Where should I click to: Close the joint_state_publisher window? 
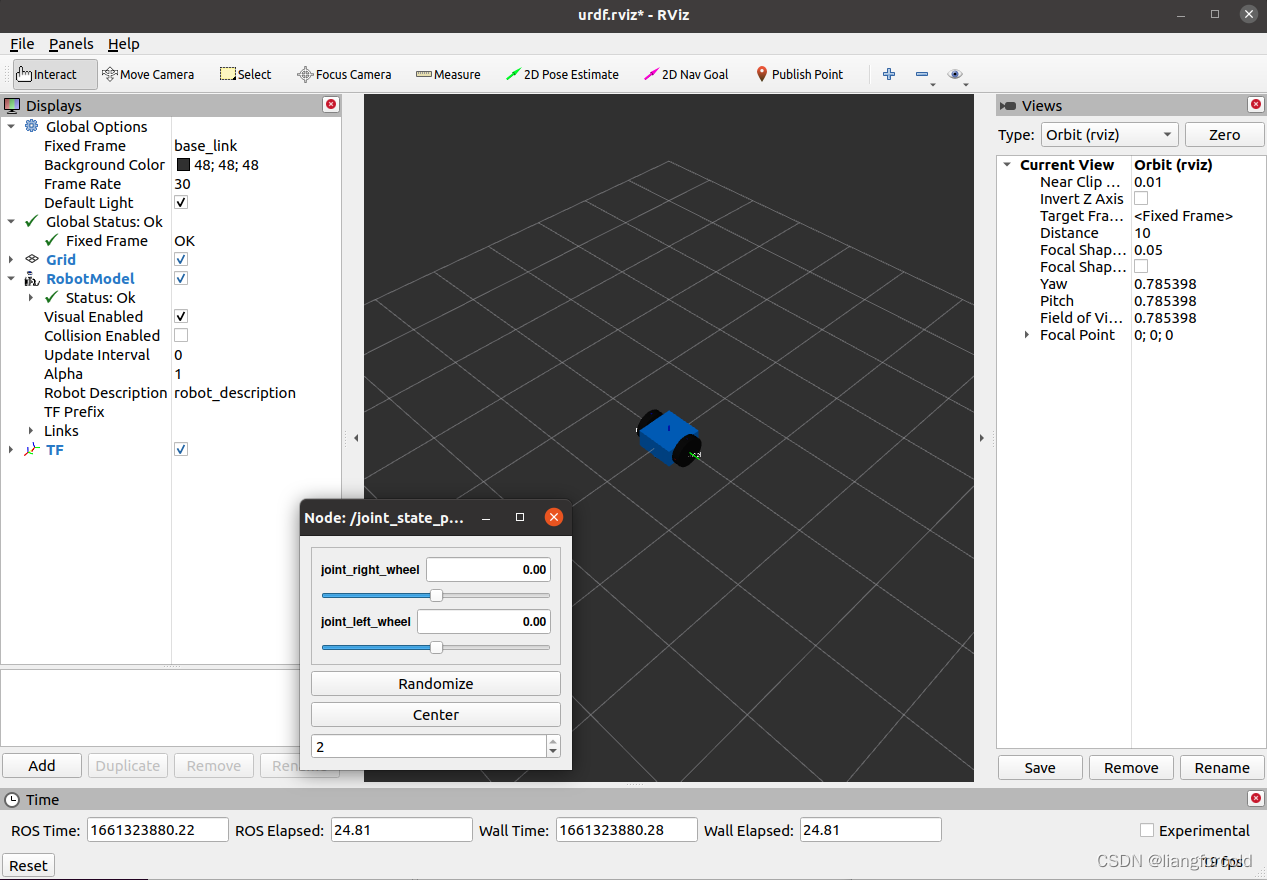click(553, 517)
